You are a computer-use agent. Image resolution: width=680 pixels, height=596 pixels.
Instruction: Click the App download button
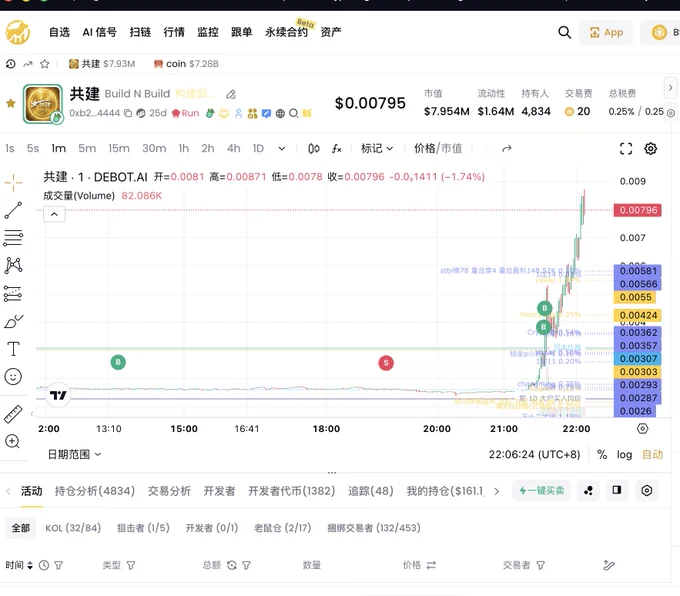tap(606, 33)
